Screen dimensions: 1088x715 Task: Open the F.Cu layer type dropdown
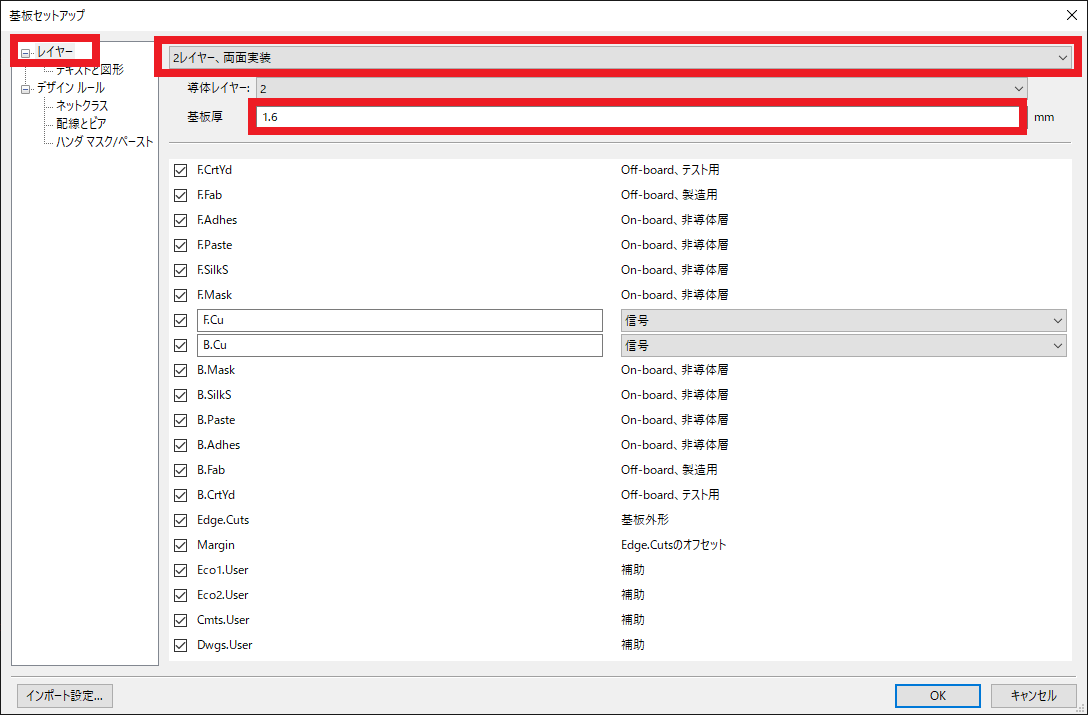[843, 320]
